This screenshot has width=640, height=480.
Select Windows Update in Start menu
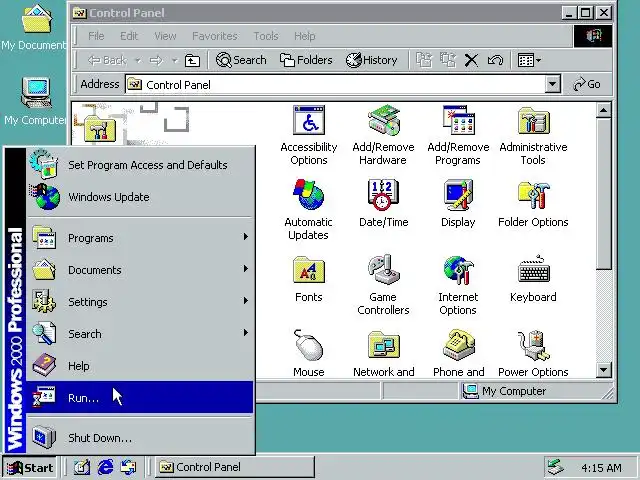pos(140,197)
